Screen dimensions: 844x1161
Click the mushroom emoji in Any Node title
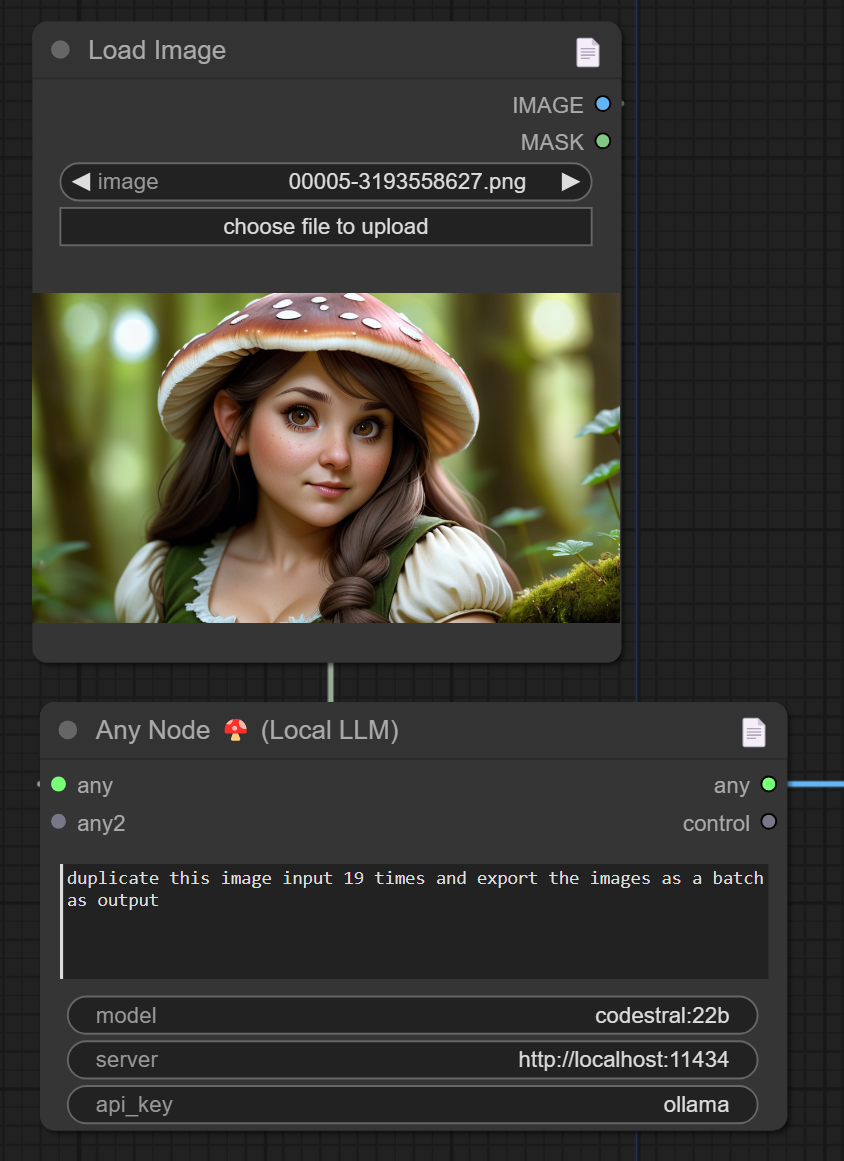pos(236,731)
